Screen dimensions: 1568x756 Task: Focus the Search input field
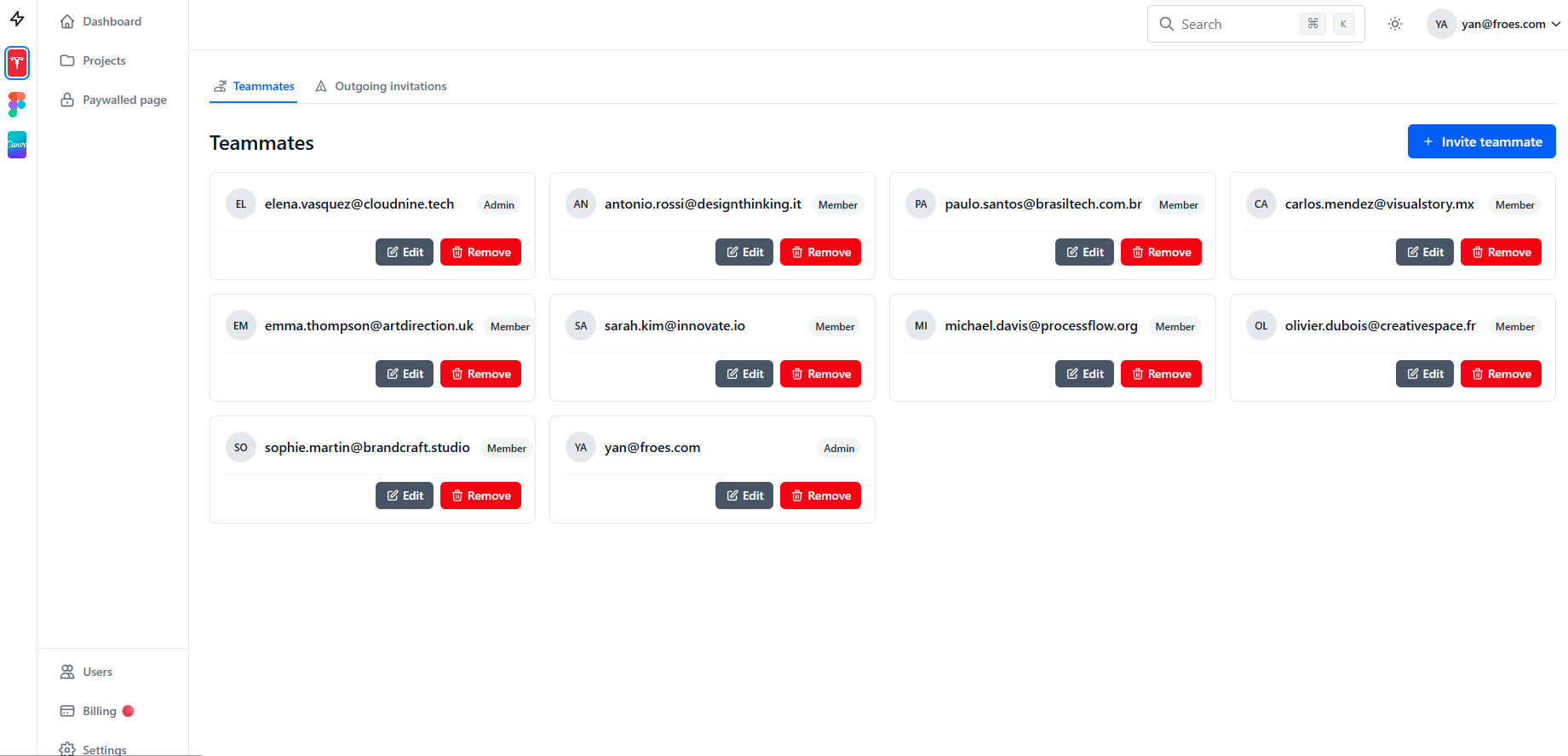[1237, 24]
